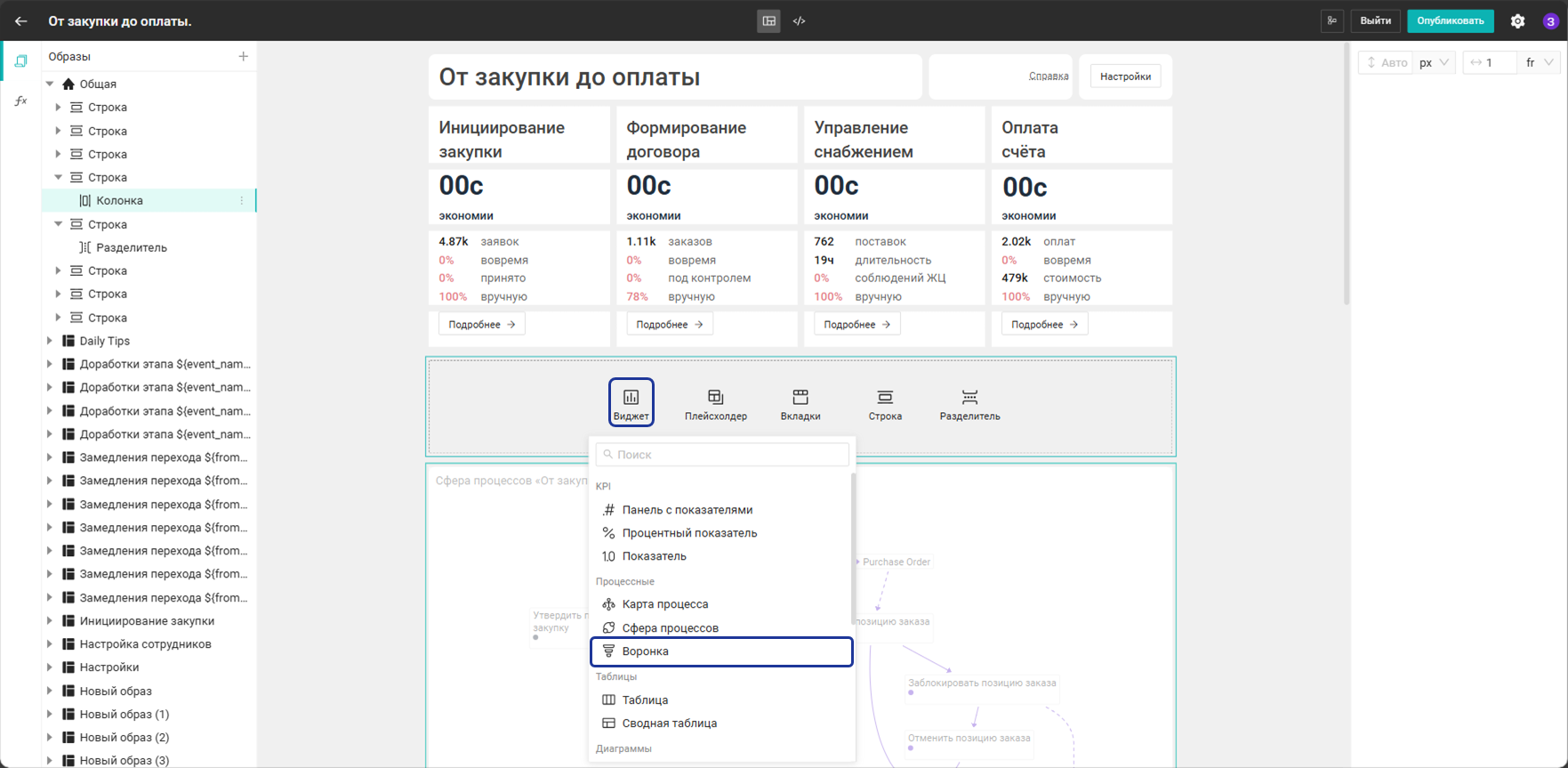This screenshot has height=768, width=1568.
Task: Click the canvas vertical scrollbar
Action: point(1347,174)
